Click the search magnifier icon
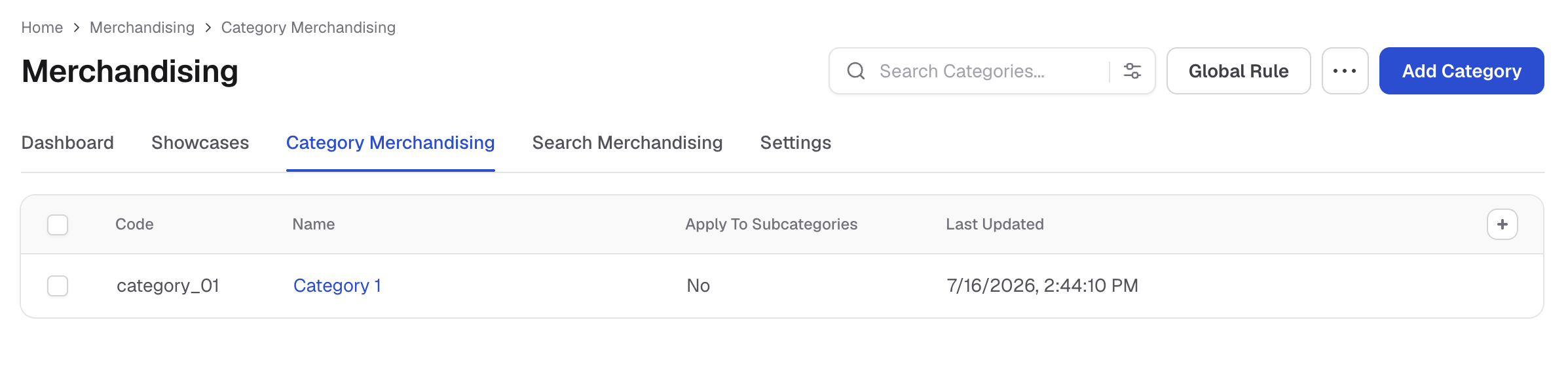 coord(856,71)
